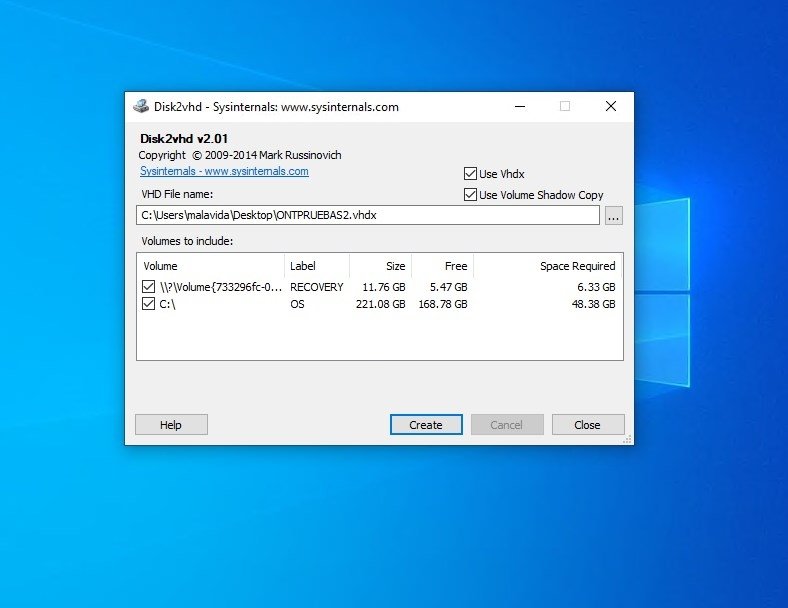Click the Help button
Image resolution: width=788 pixels, height=608 pixels.
[x=171, y=425]
